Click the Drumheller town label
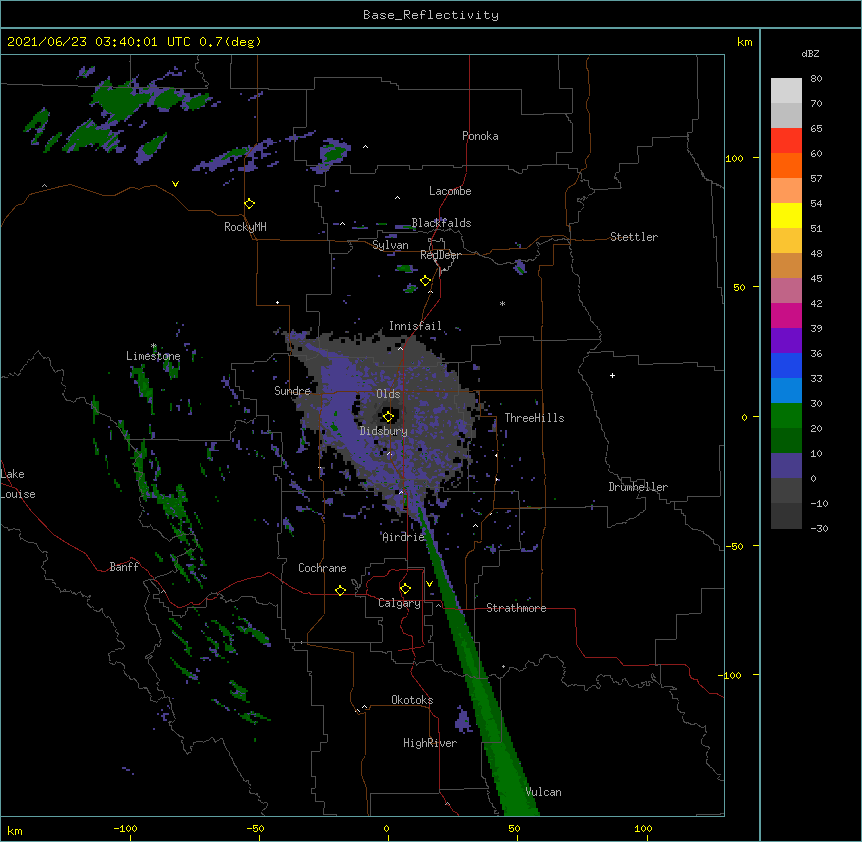 638,487
